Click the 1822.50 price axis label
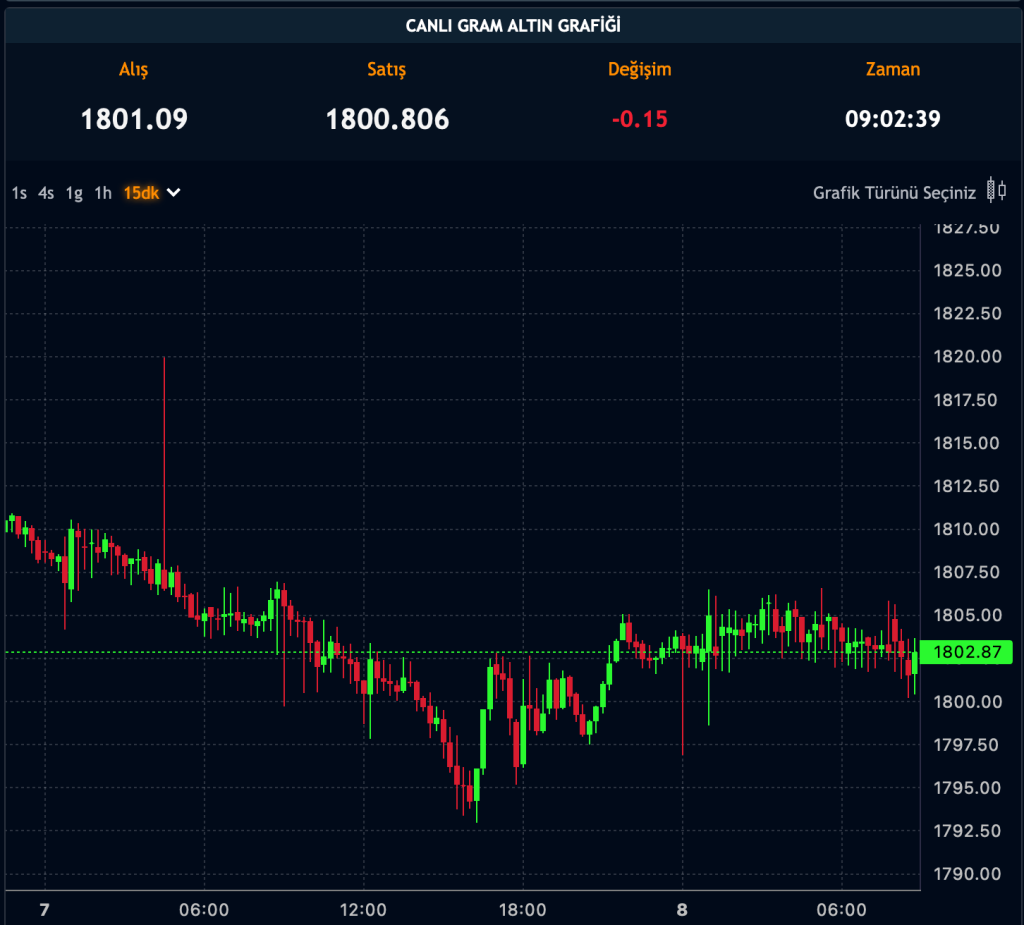1024x925 pixels. click(x=967, y=314)
